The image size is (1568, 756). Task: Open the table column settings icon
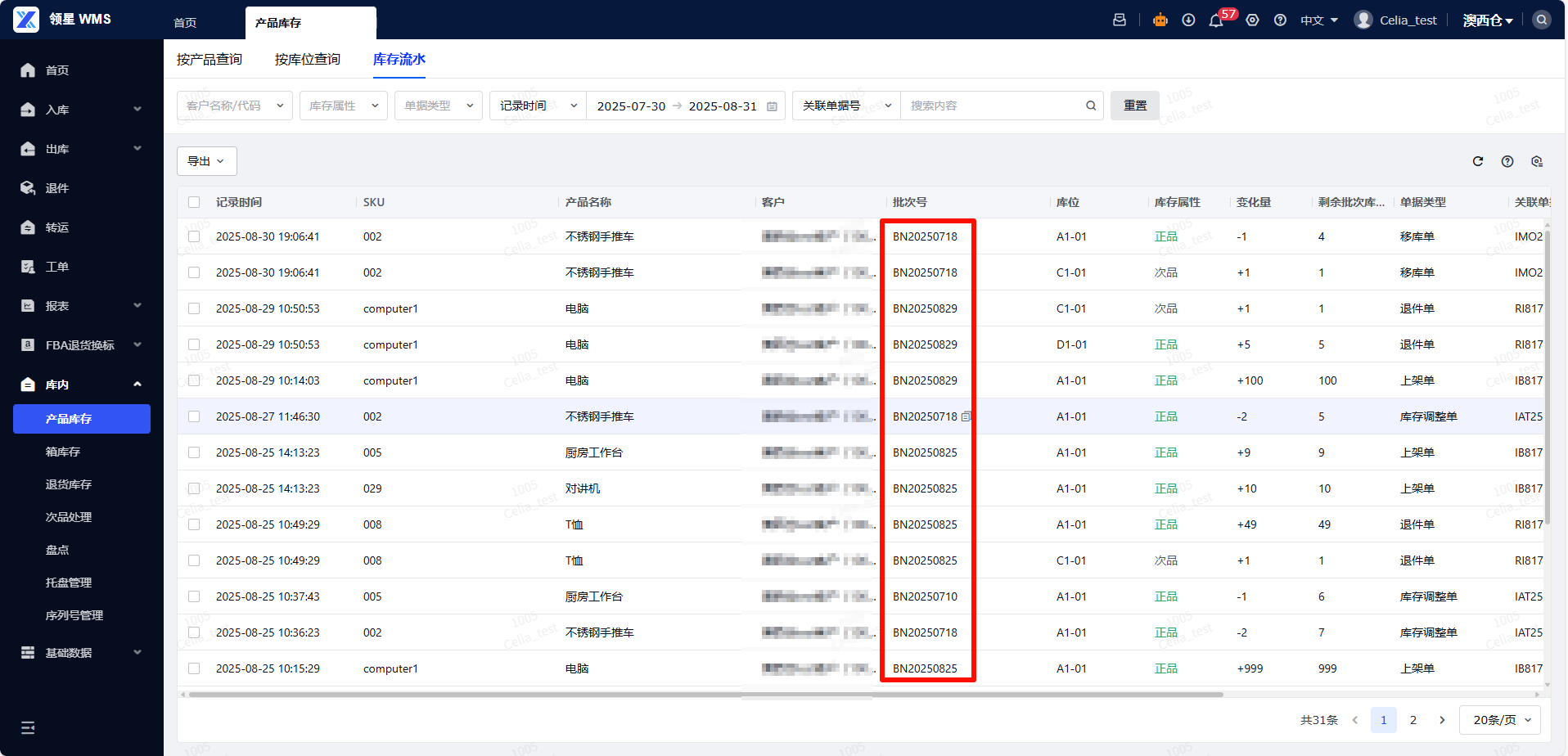[1537, 161]
